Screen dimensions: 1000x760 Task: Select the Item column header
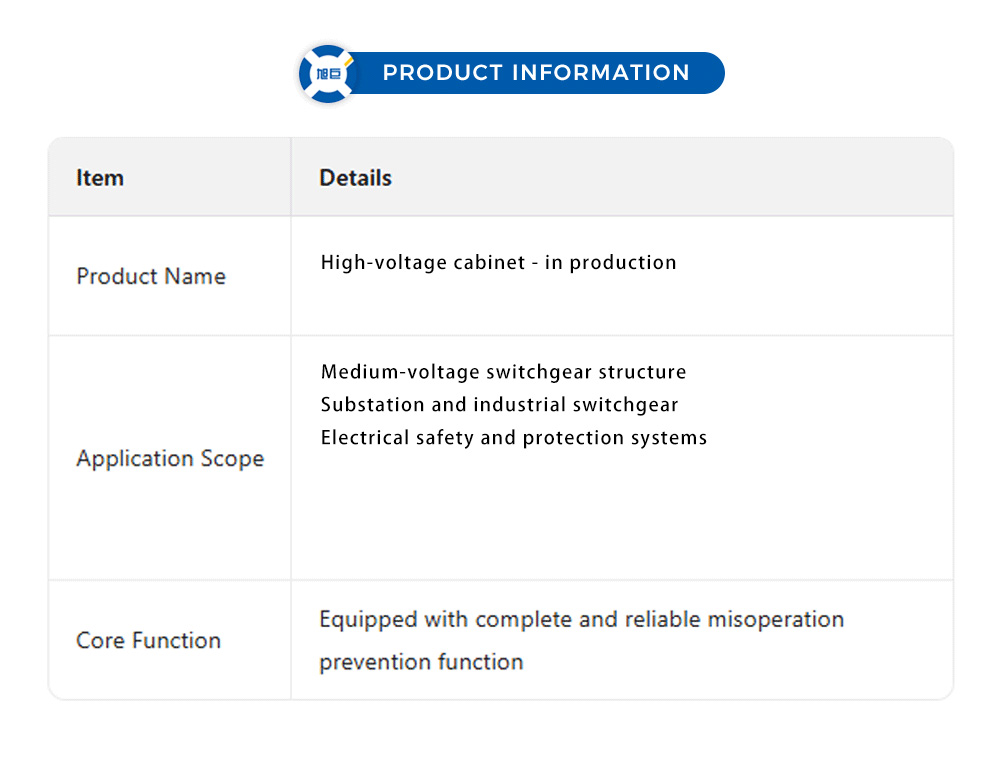[100, 178]
